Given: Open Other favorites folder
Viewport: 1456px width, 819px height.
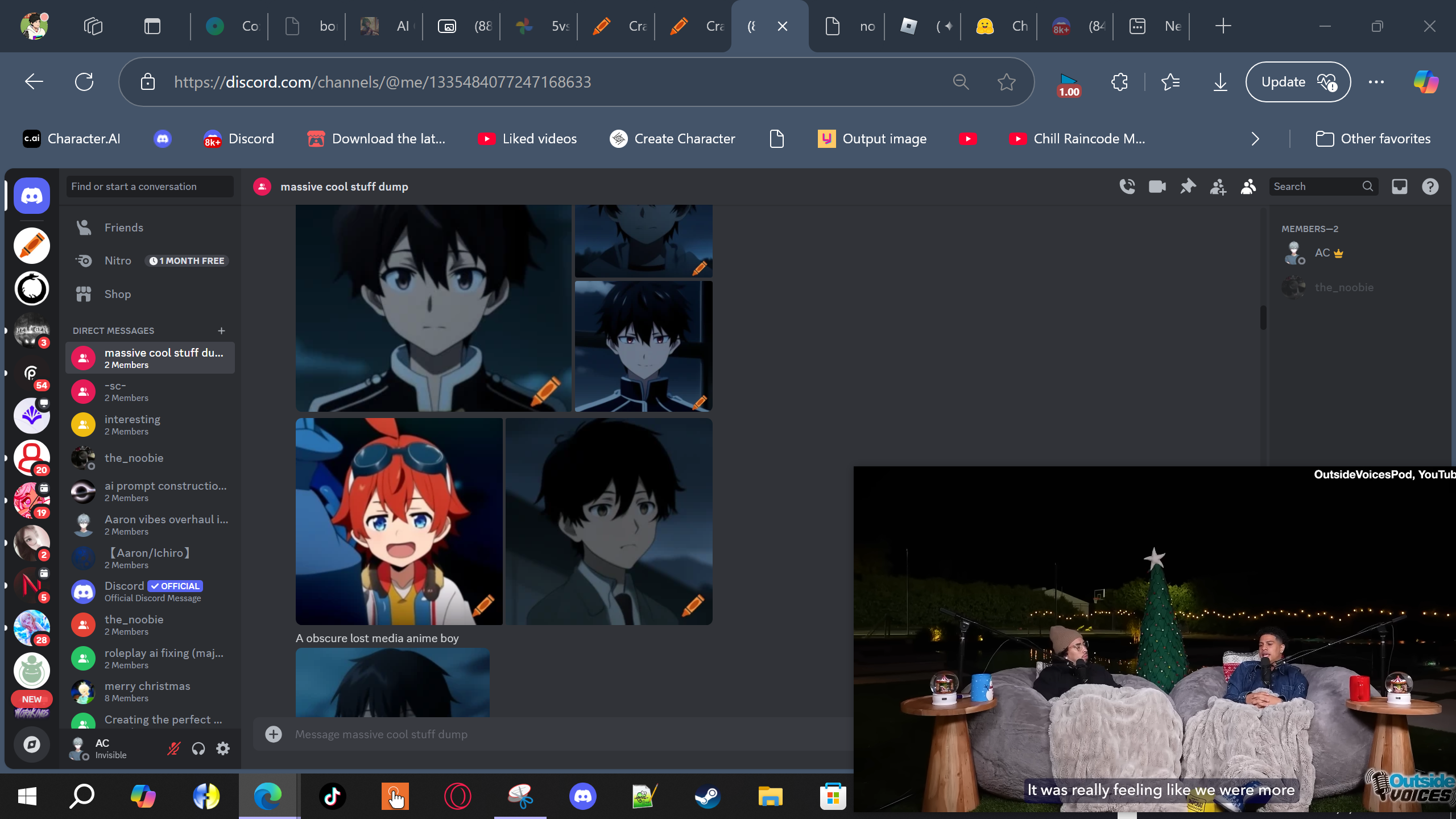Looking at the screenshot, I should pos(1373,139).
